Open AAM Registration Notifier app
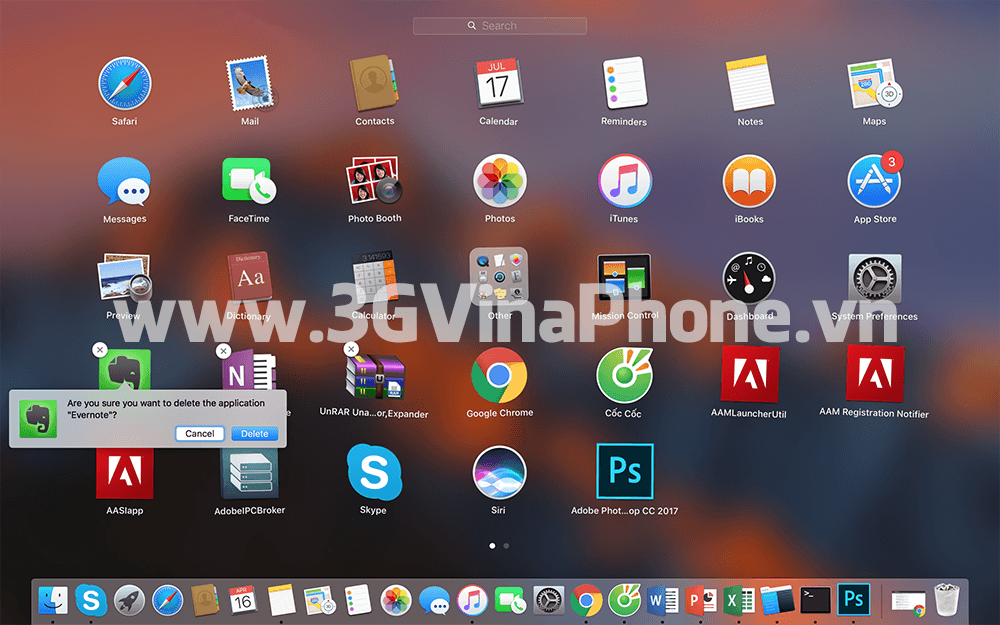Viewport: 1000px width, 625px height. coord(875,374)
